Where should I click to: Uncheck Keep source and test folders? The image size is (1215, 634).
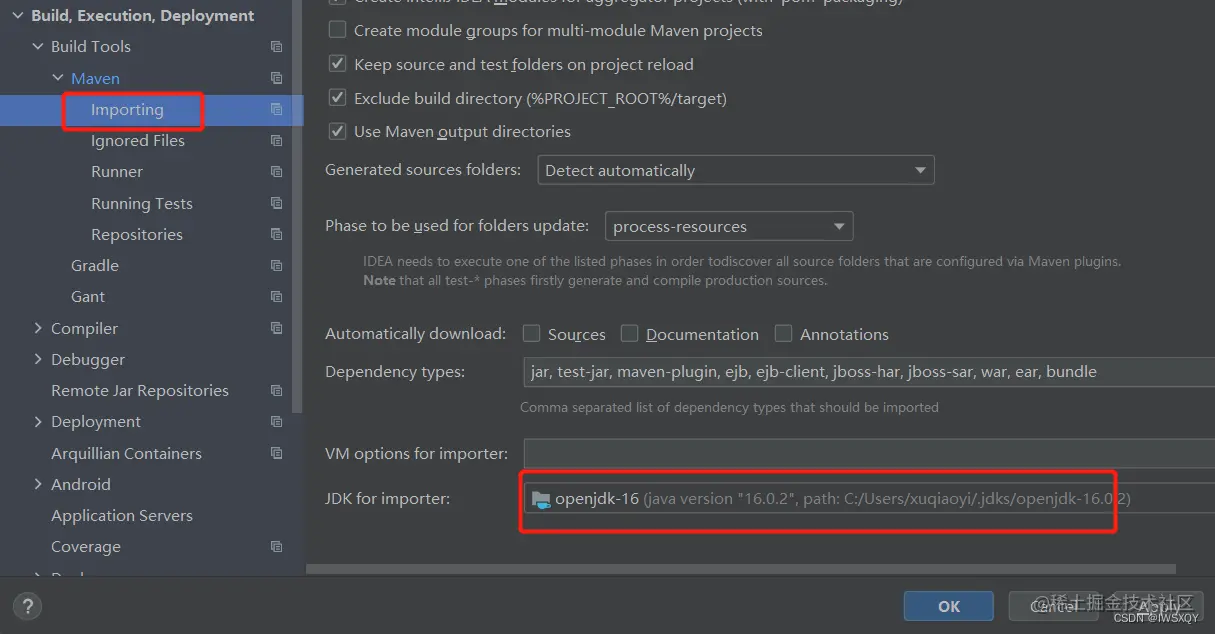(338, 64)
